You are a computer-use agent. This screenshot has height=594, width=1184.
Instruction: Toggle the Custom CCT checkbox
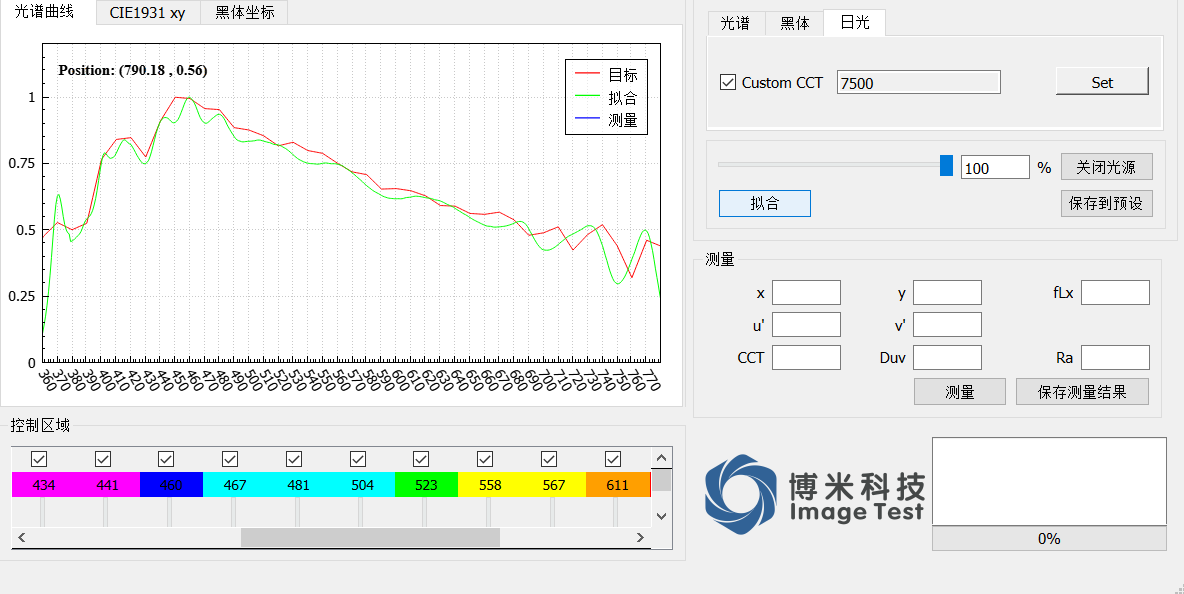click(x=728, y=82)
